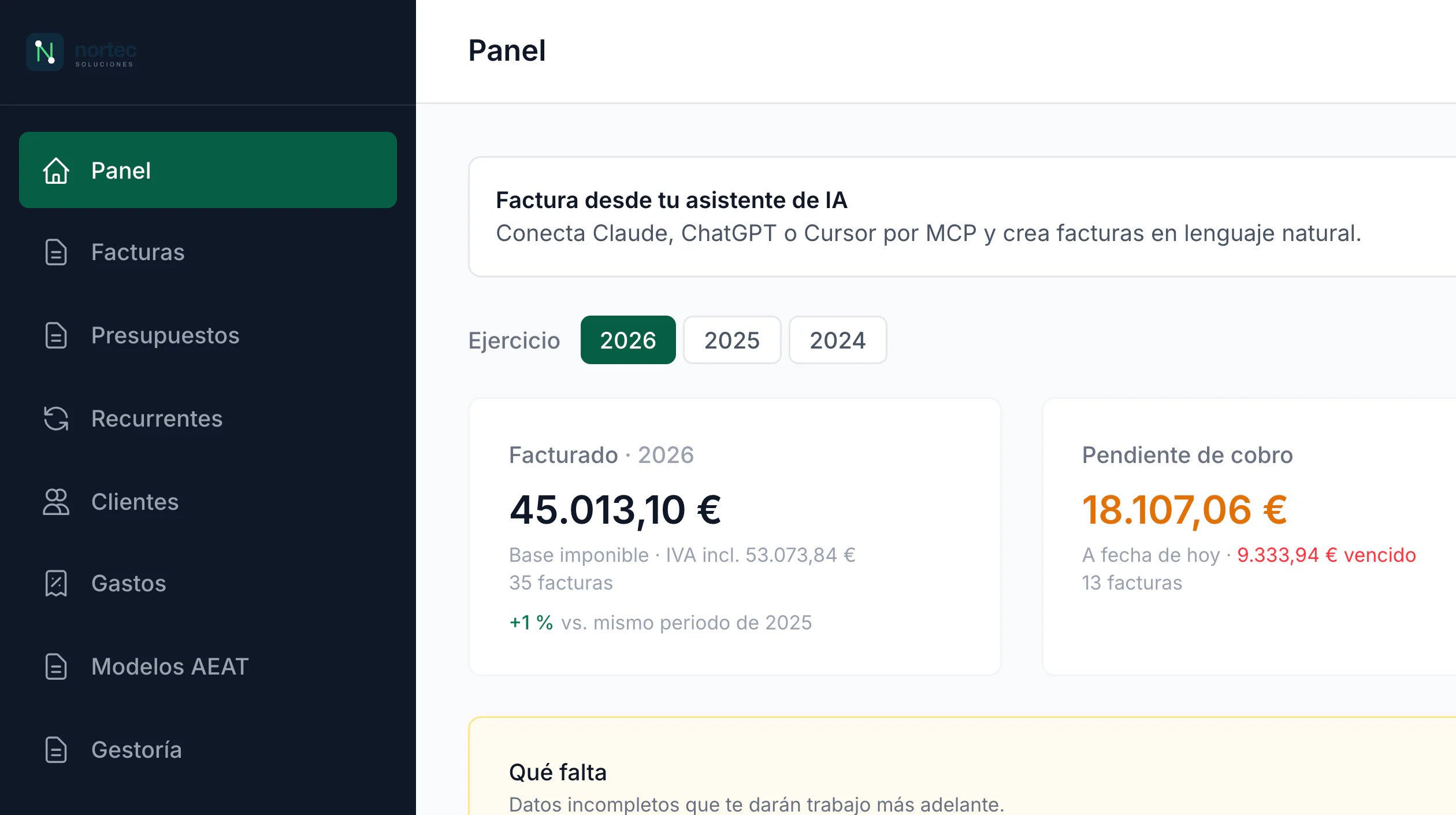Open the Presupuestos section
Image resolution: width=1456 pixels, height=815 pixels.
coord(208,336)
